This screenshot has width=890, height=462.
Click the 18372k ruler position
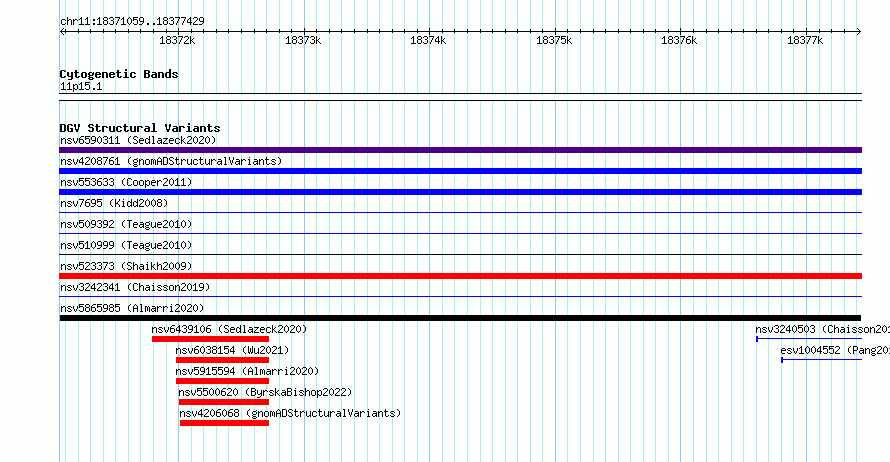tap(177, 40)
